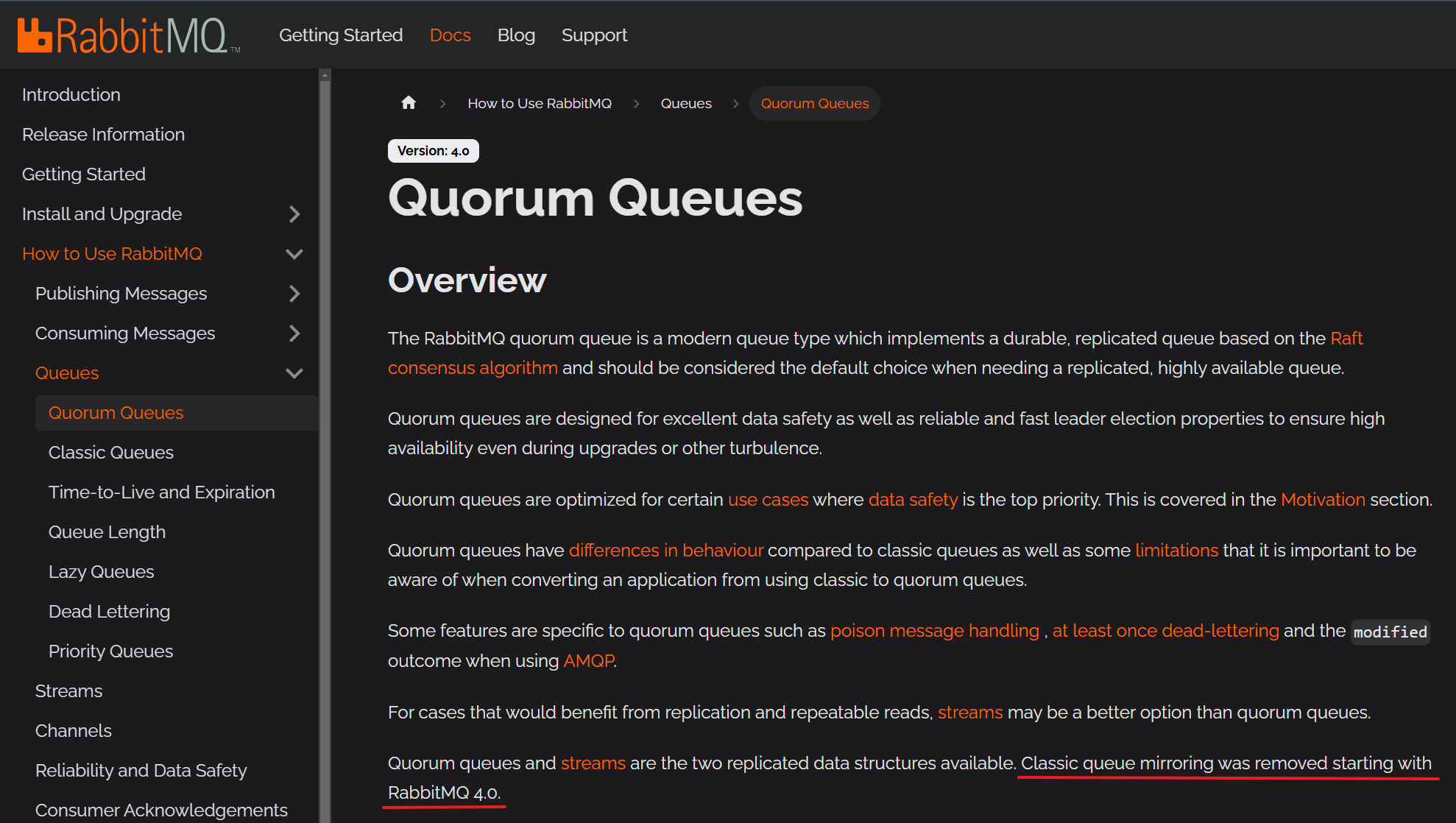The width and height of the screenshot is (1456, 823).
Task: Open Time-to-Live and Expiration page
Action: 162,492
